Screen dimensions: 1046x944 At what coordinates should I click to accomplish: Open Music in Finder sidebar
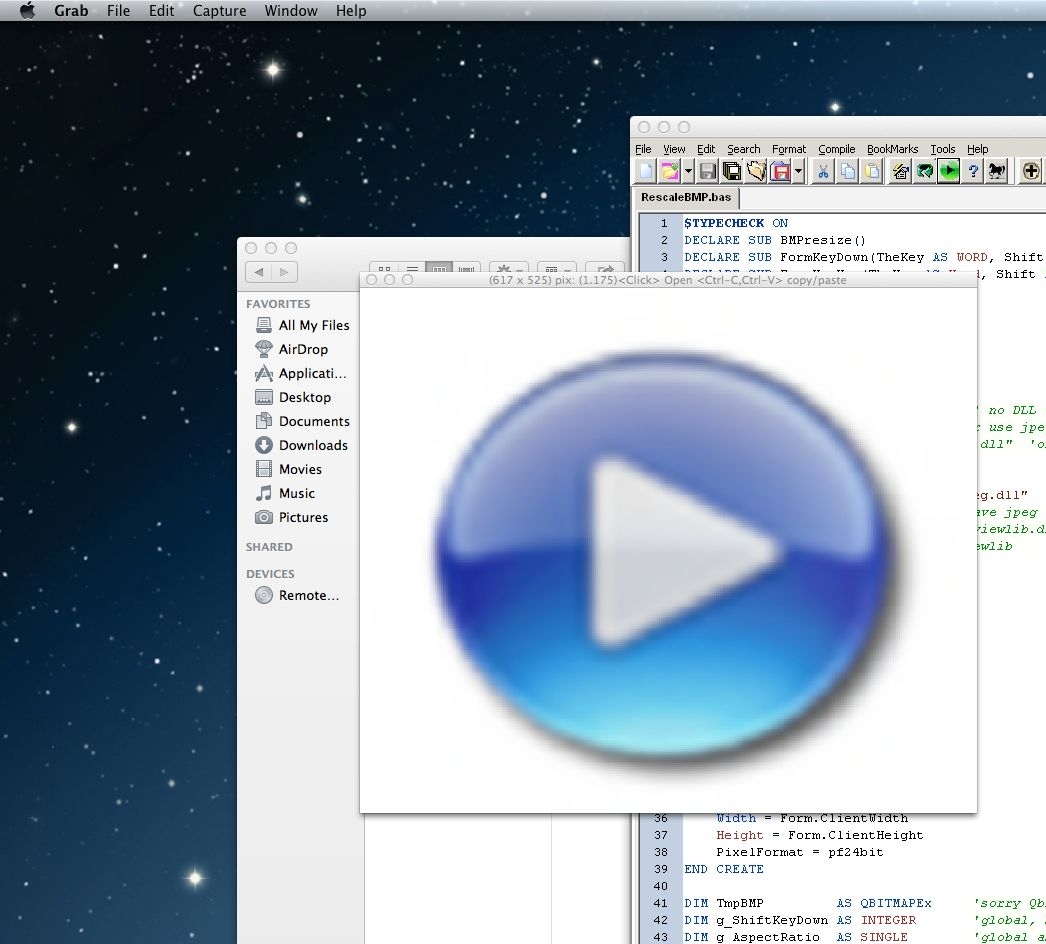tap(285, 494)
